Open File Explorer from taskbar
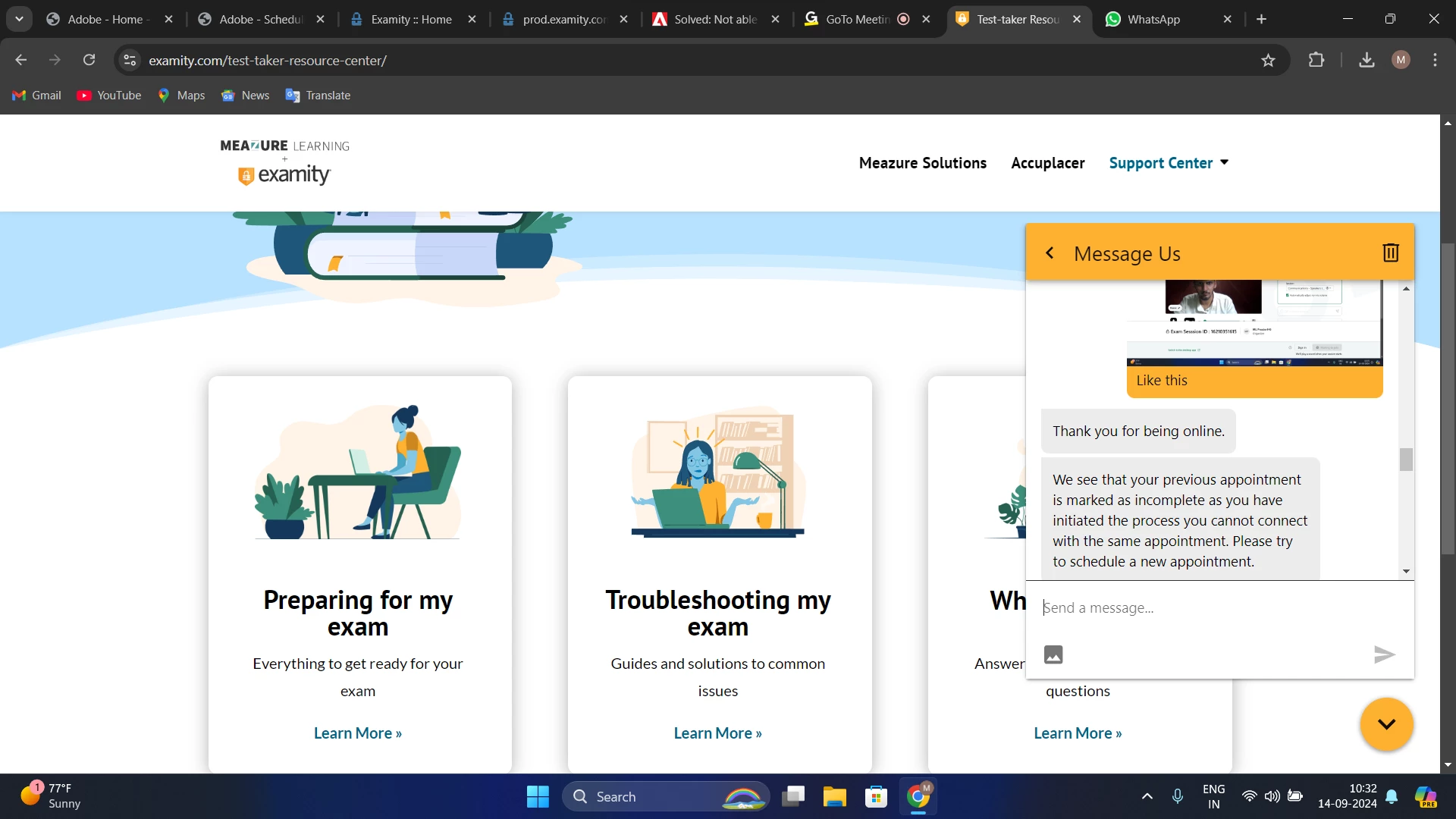 pyautogui.click(x=834, y=796)
